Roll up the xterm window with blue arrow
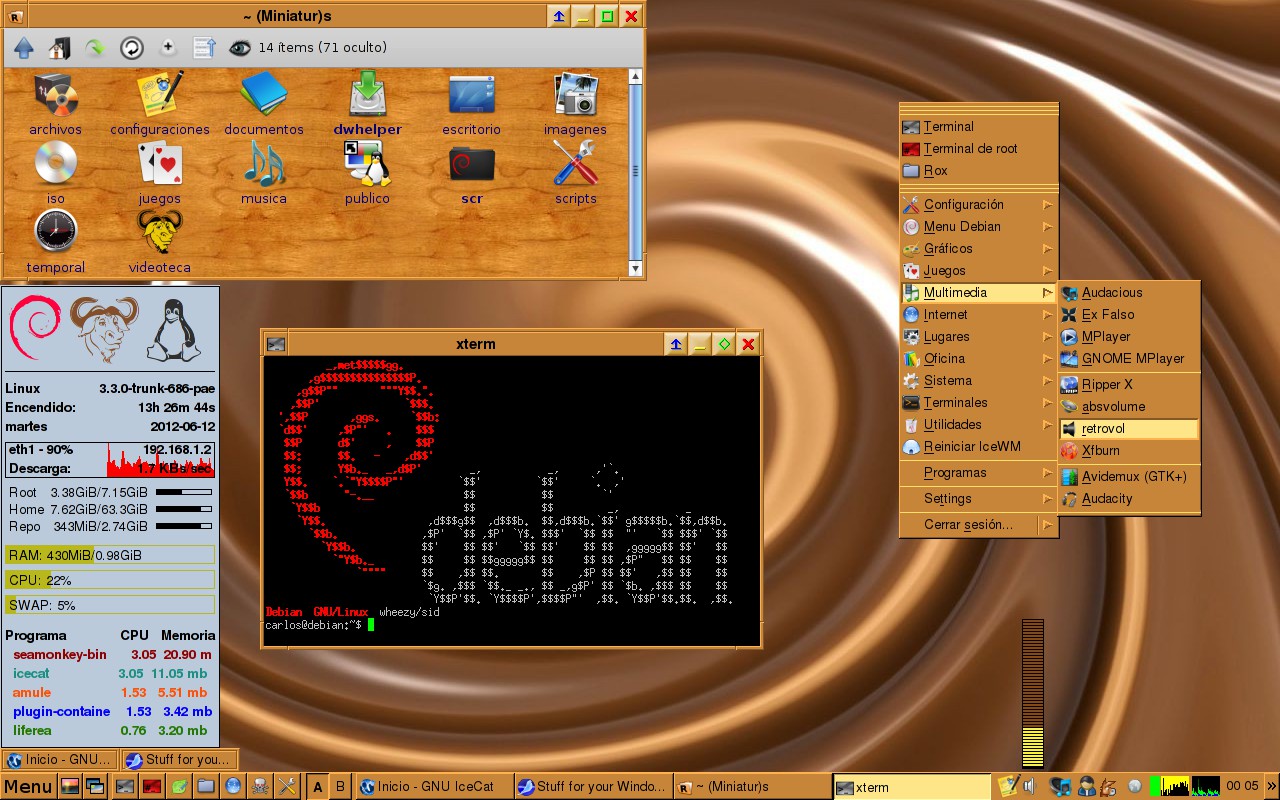This screenshot has height=800, width=1280. (x=676, y=344)
